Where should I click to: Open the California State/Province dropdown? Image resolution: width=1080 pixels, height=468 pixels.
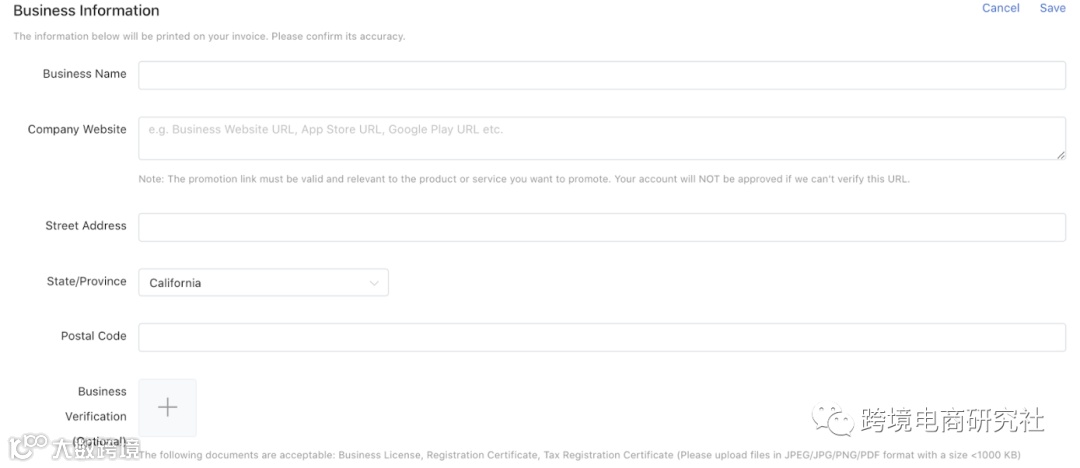[x=262, y=283]
